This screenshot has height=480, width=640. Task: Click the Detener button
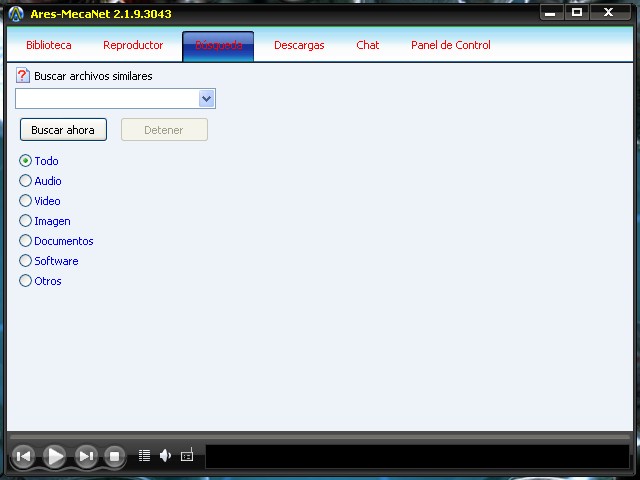(x=164, y=130)
